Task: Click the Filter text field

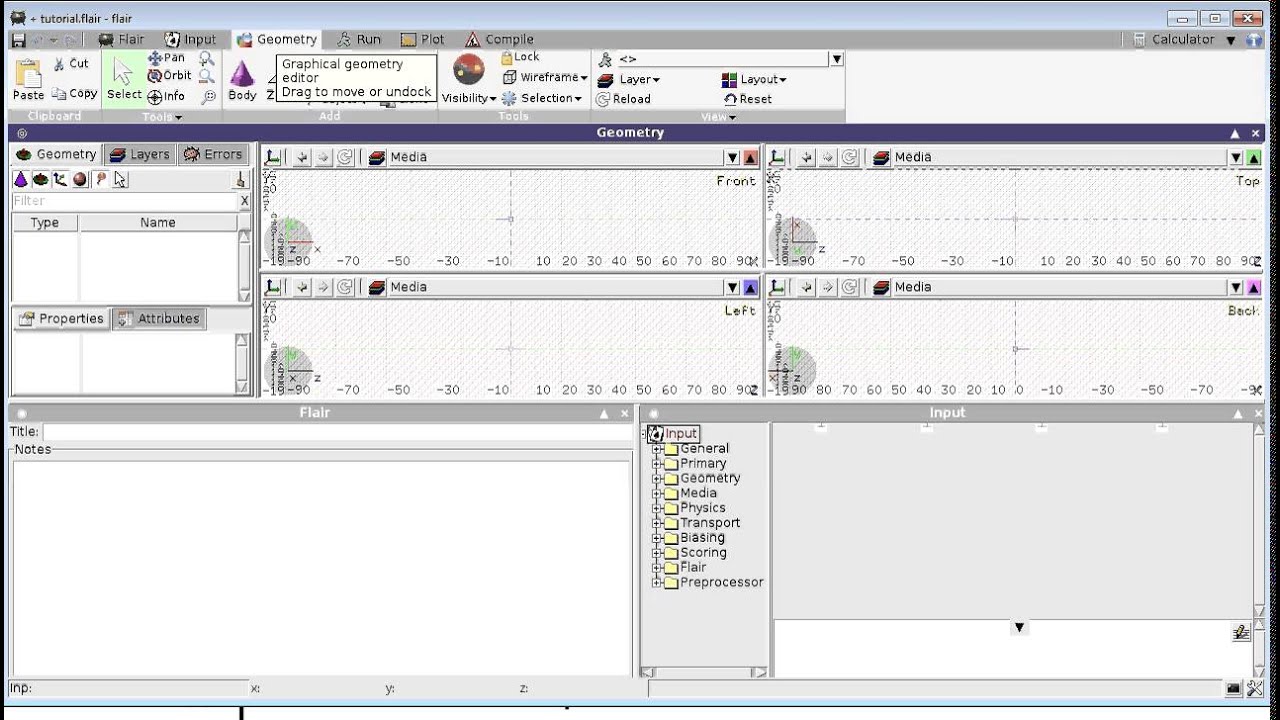Action: 125,201
